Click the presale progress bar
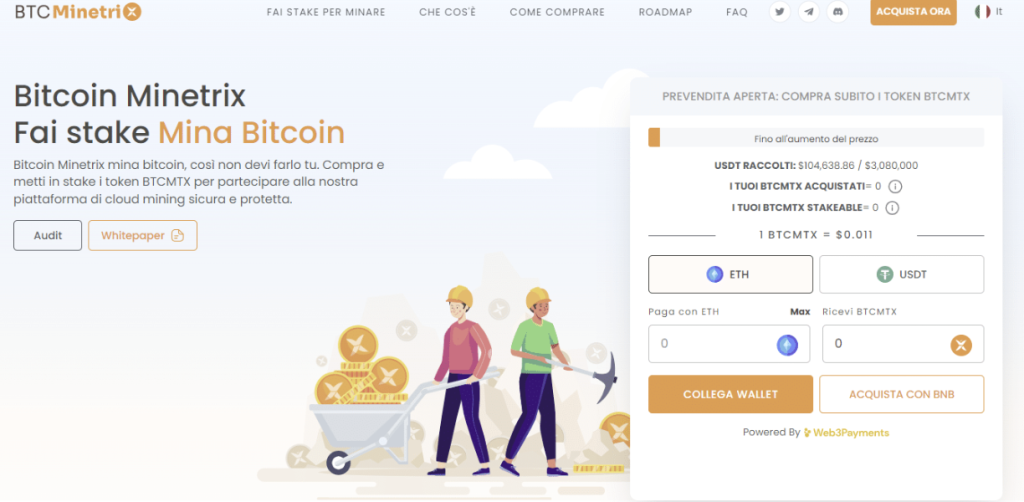1024x502 pixels. tap(816, 138)
